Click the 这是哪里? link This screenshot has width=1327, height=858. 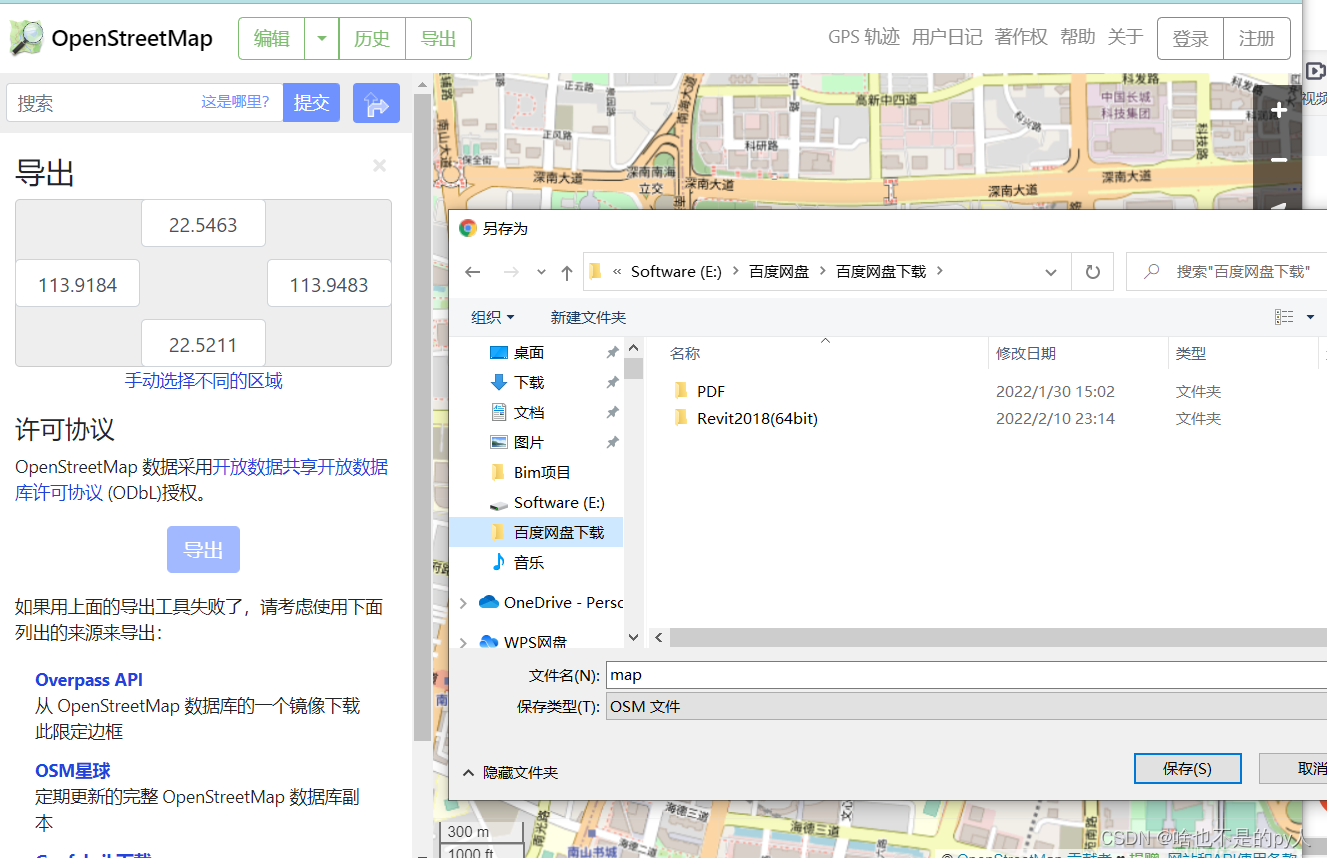[235, 101]
